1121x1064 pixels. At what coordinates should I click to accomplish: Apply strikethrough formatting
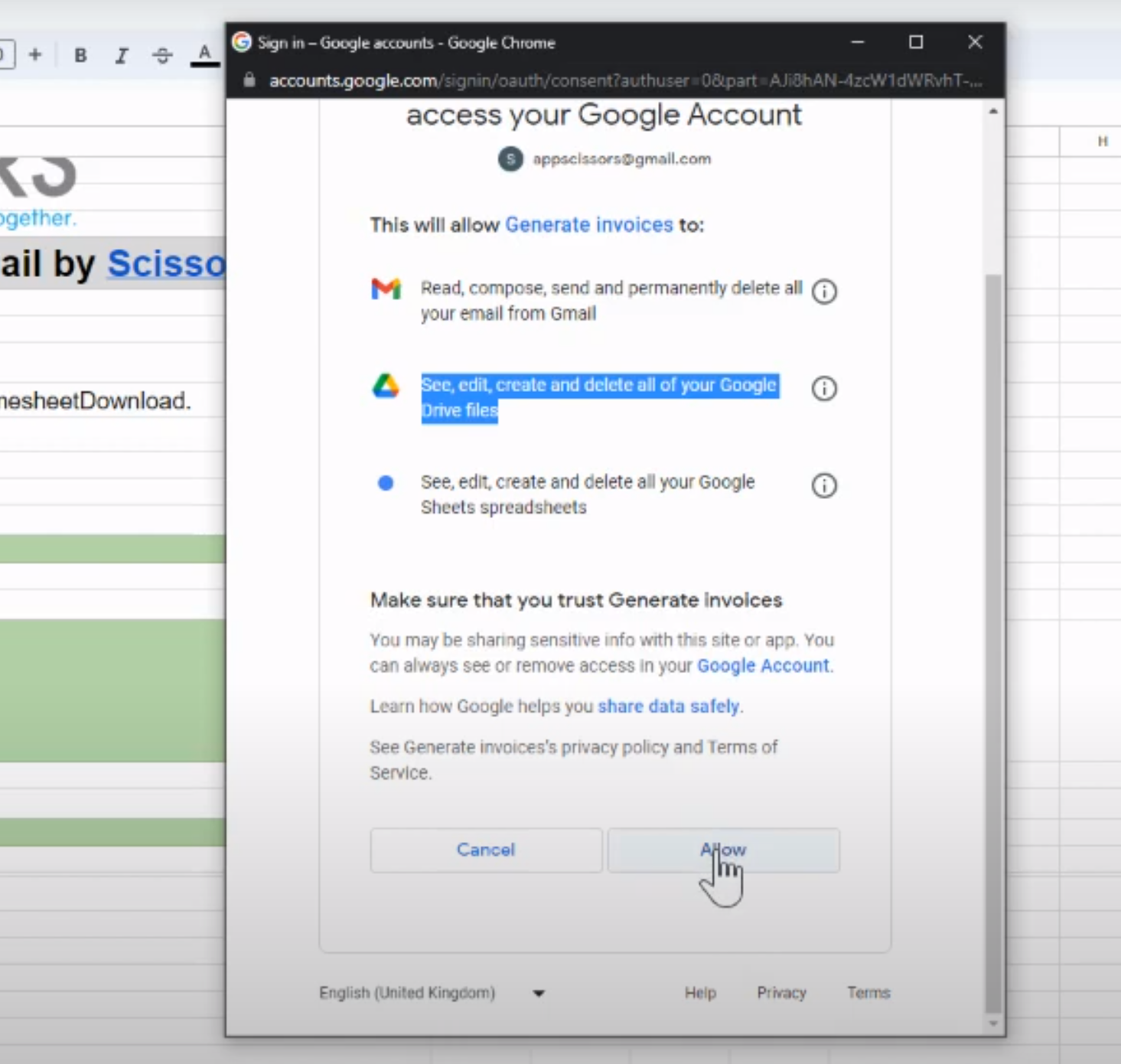(x=162, y=55)
